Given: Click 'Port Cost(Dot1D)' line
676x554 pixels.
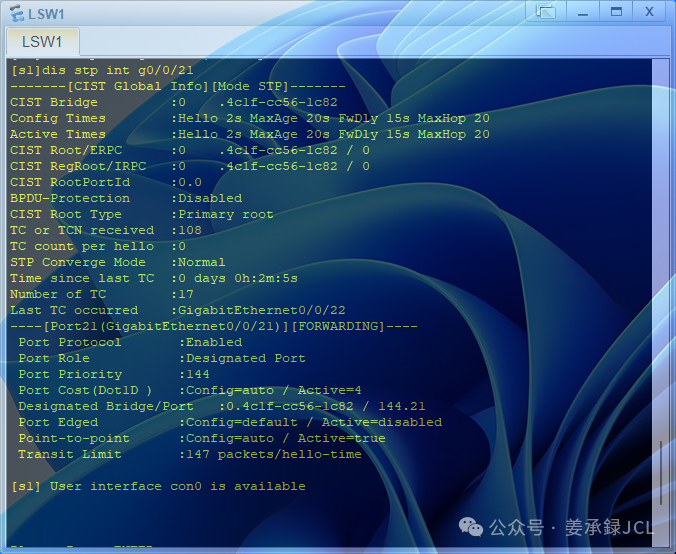Looking at the screenshot, I should [190, 390].
